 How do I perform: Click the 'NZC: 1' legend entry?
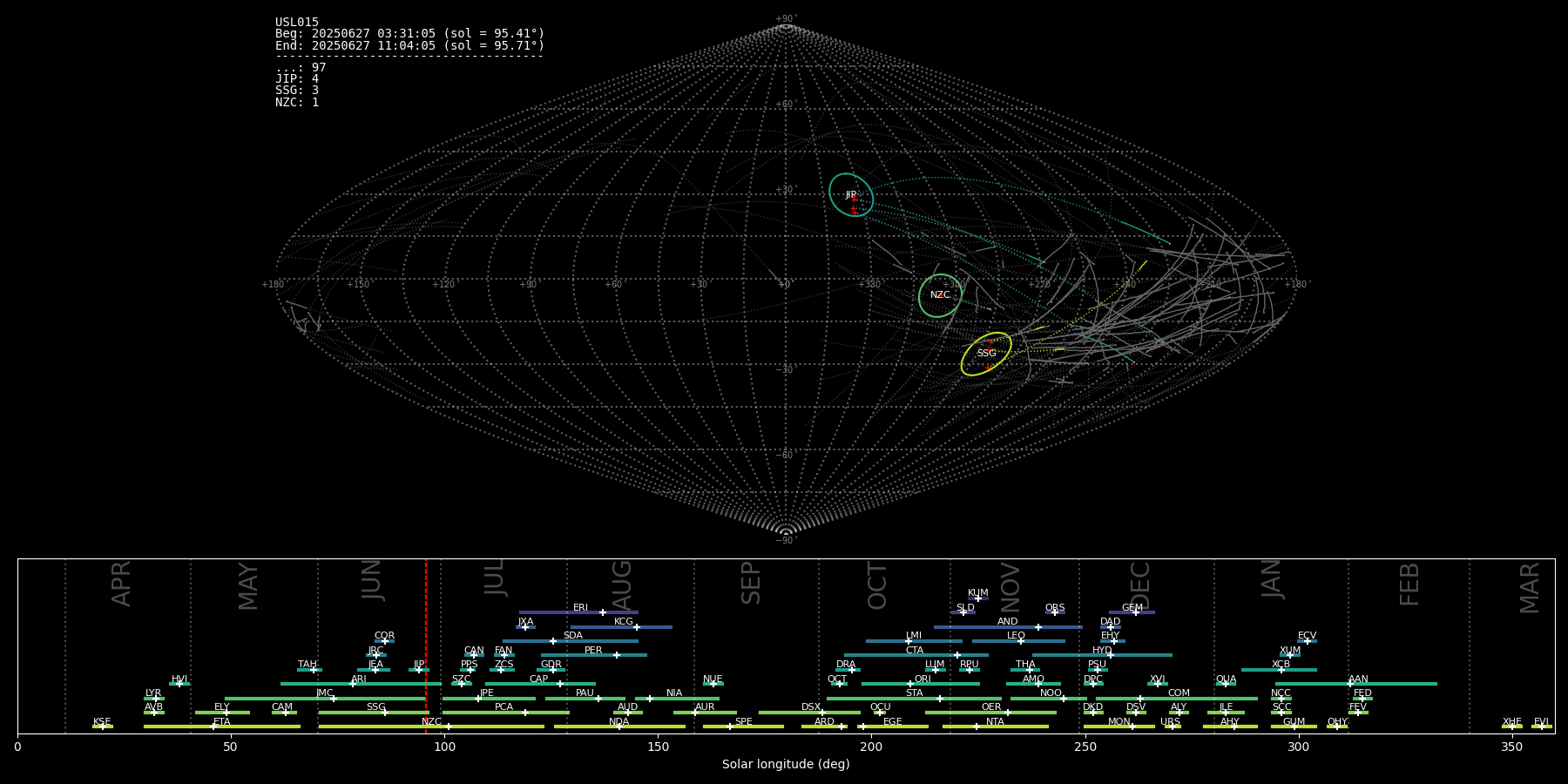pyautogui.click(x=297, y=102)
